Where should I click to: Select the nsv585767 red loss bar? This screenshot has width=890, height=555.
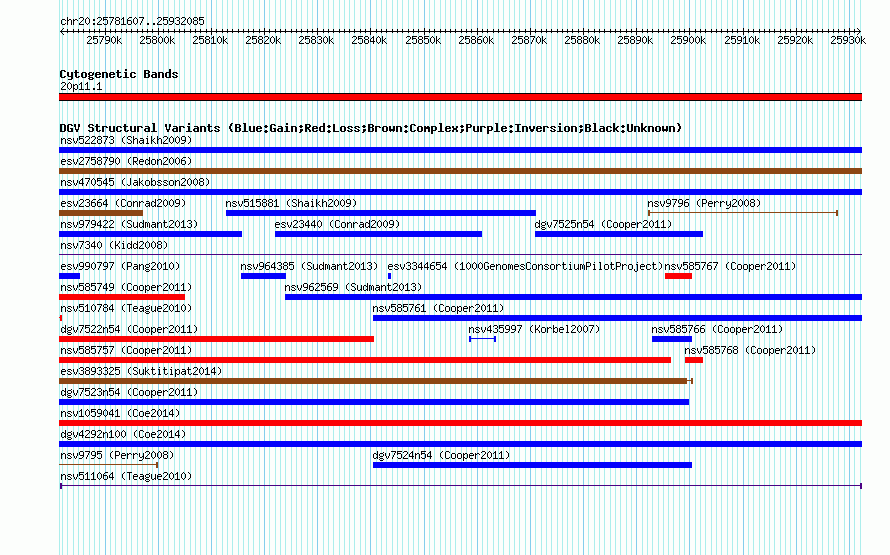point(678,276)
